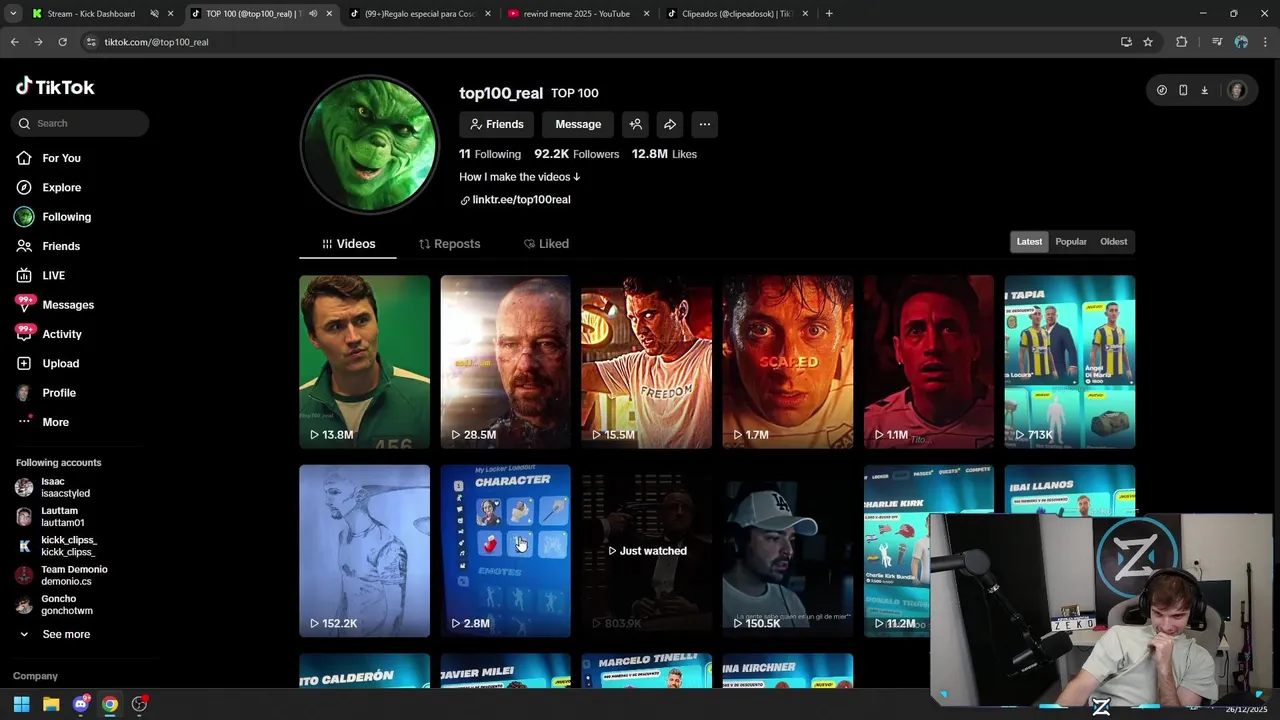Open the SCARED video with 1.7M views
The height and width of the screenshot is (720, 1280).
[788, 362]
